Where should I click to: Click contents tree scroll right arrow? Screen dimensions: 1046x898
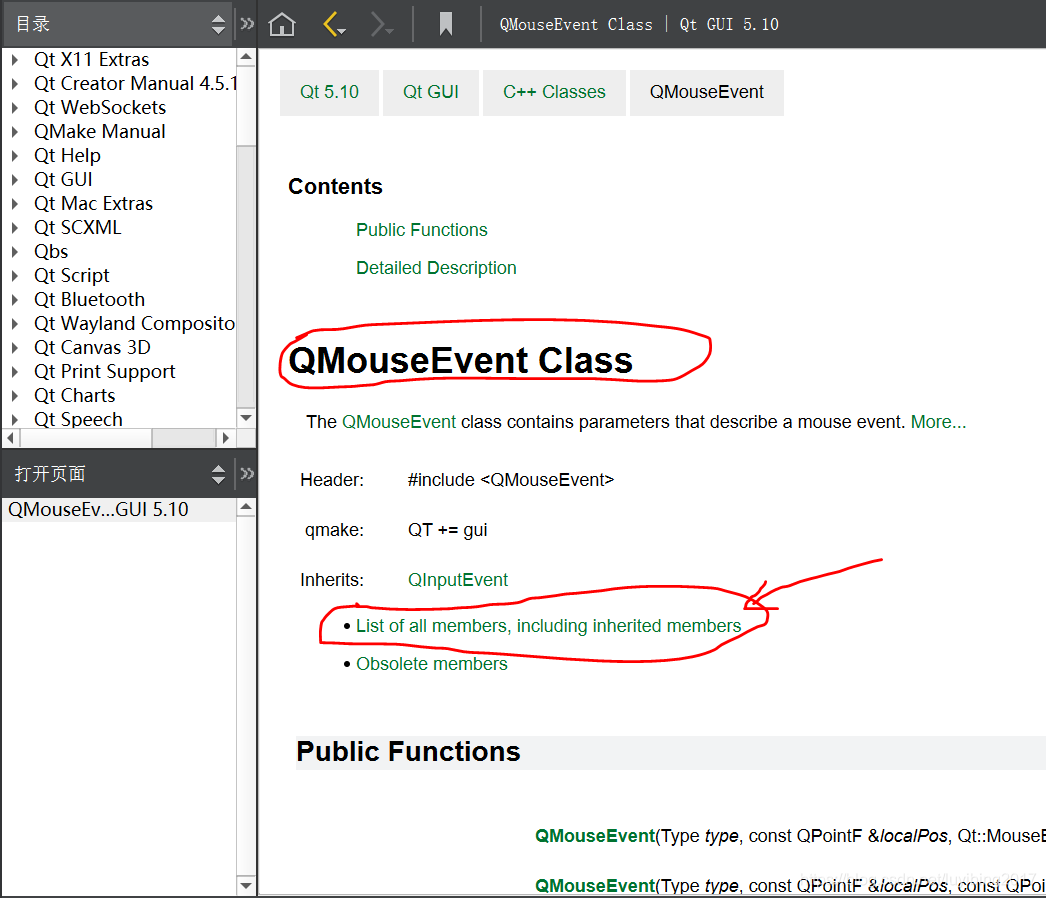[x=225, y=438]
